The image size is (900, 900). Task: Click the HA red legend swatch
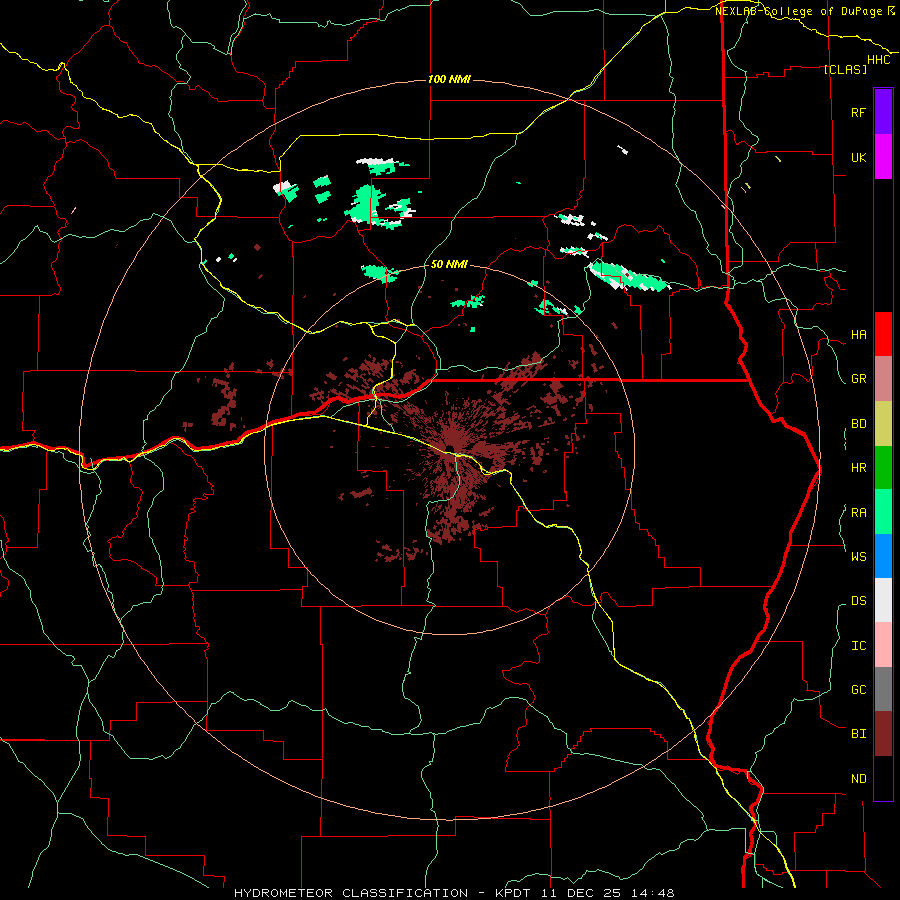click(883, 334)
